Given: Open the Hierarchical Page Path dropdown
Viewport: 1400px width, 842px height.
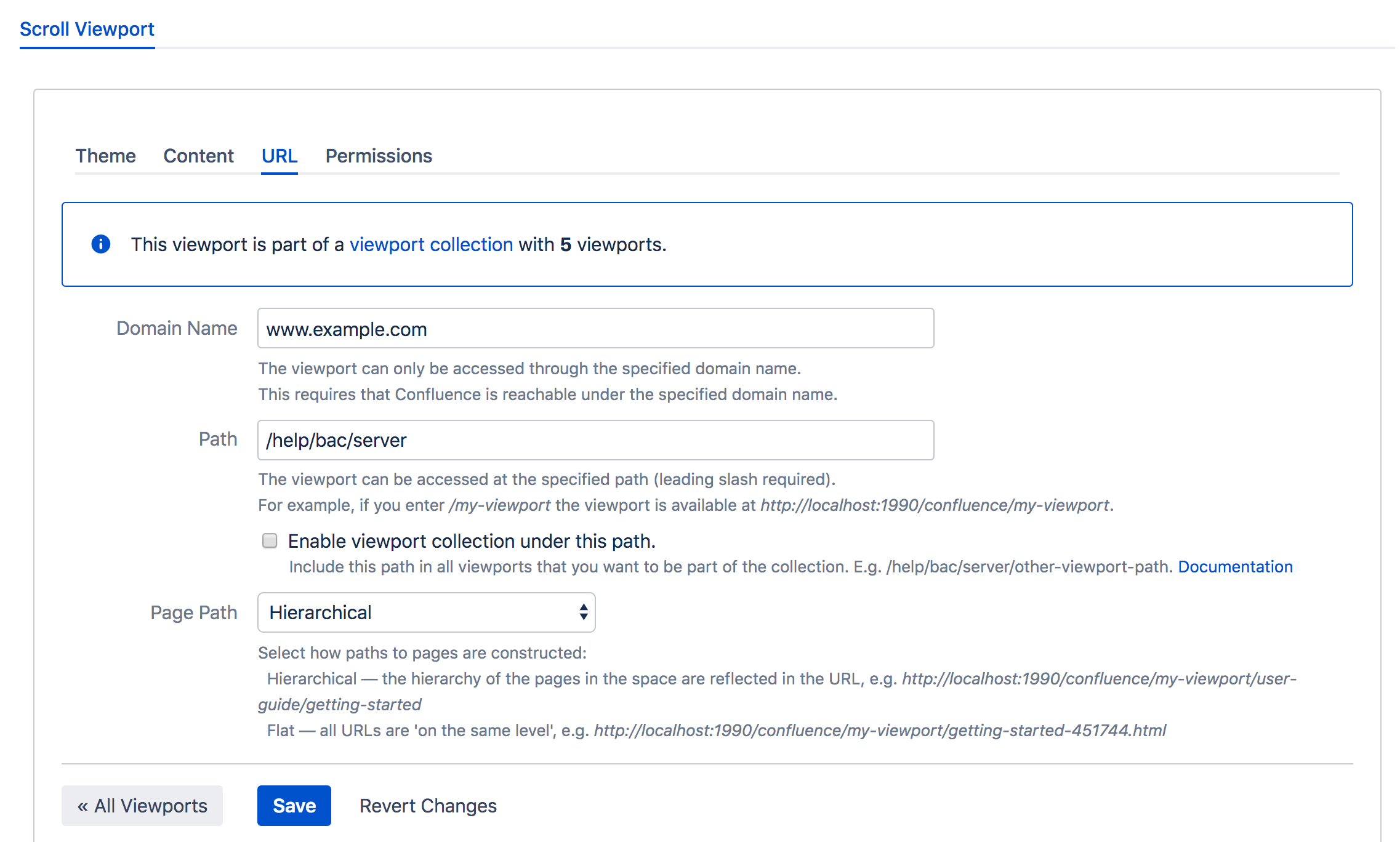Looking at the screenshot, I should (425, 612).
